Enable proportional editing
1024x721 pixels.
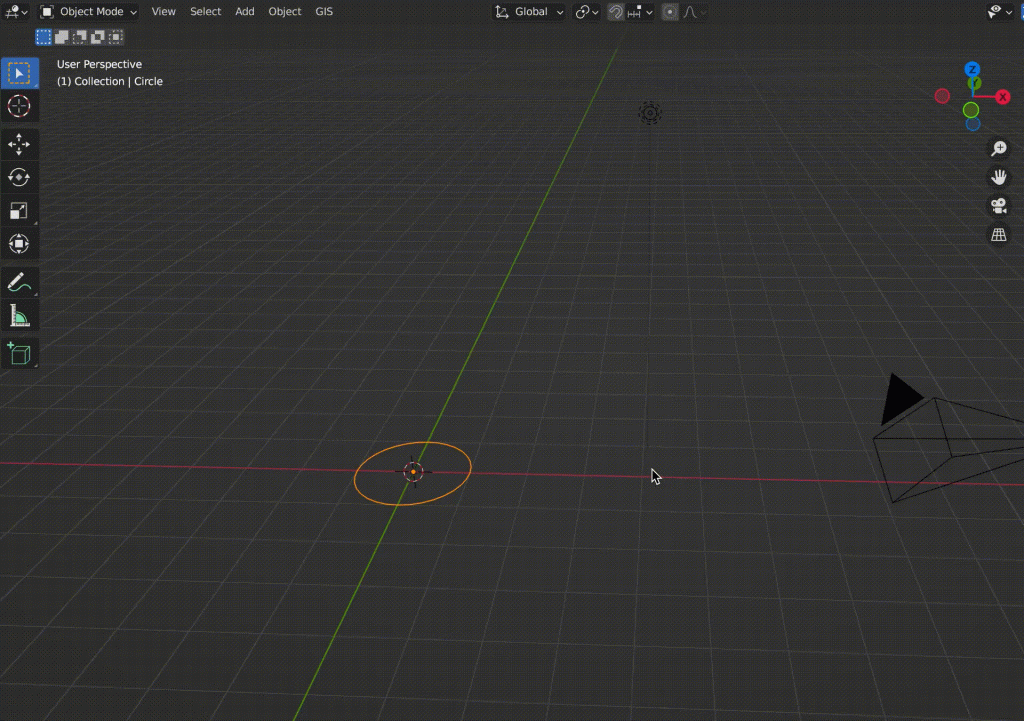(x=668, y=11)
